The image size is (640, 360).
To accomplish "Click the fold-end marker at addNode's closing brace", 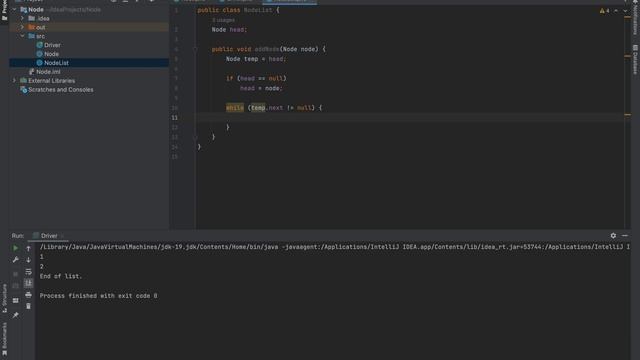I will coord(195,137).
